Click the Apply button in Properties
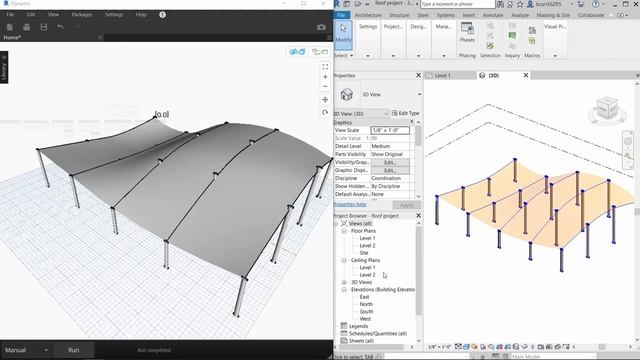Viewport: 640px width, 360px height. tap(407, 205)
